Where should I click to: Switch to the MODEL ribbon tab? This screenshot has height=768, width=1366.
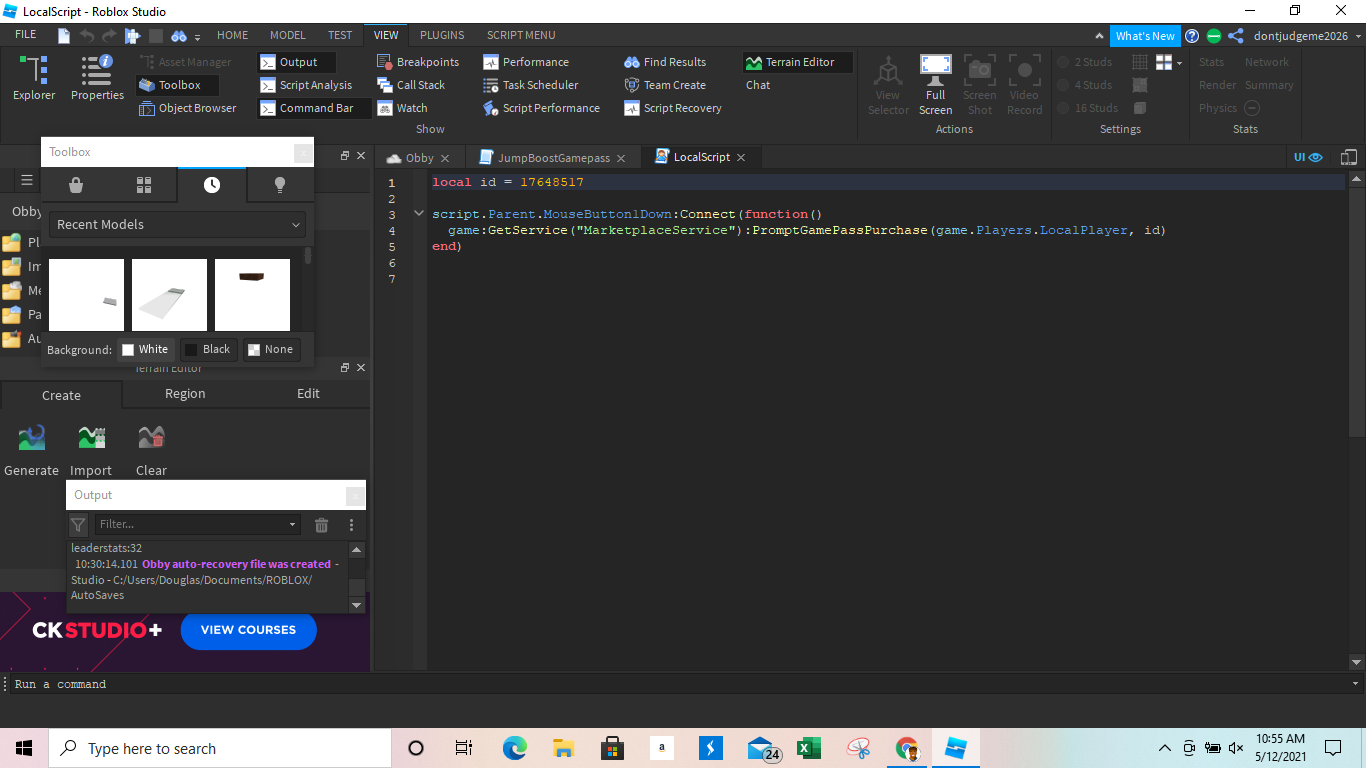(x=288, y=35)
